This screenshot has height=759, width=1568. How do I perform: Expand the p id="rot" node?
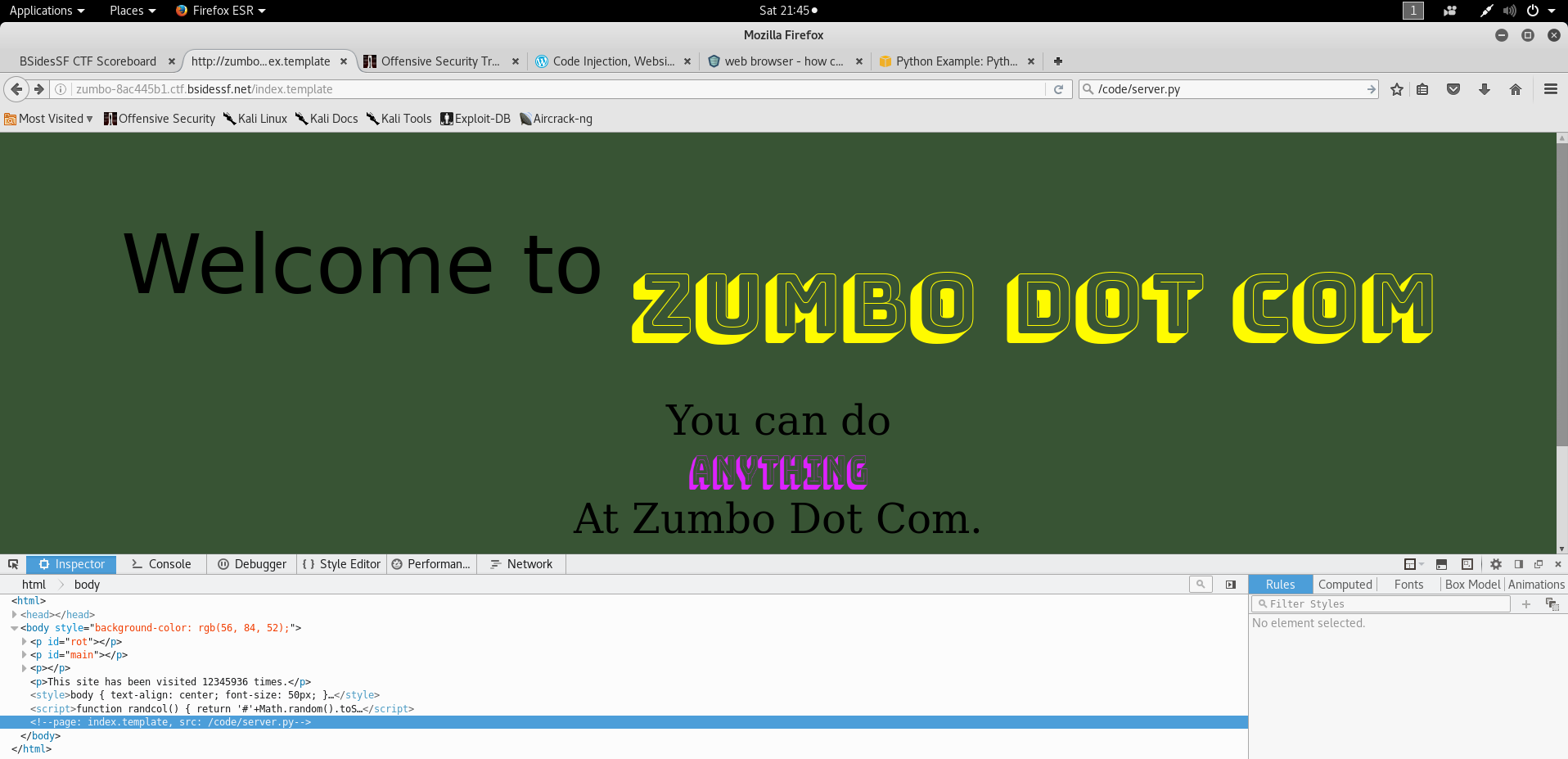tap(25, 641)
